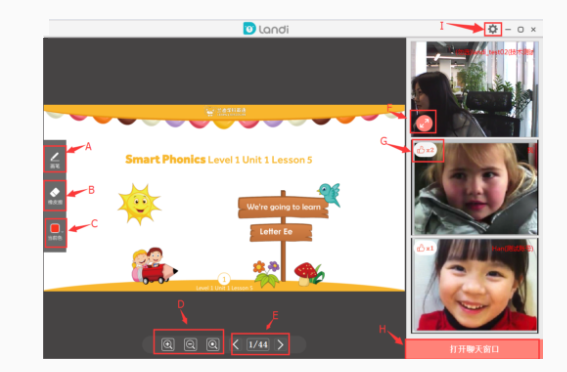The width and height of the screenshot is (567, 372).
Task: Click the slide number 1 circle
Action: [224, 279]
